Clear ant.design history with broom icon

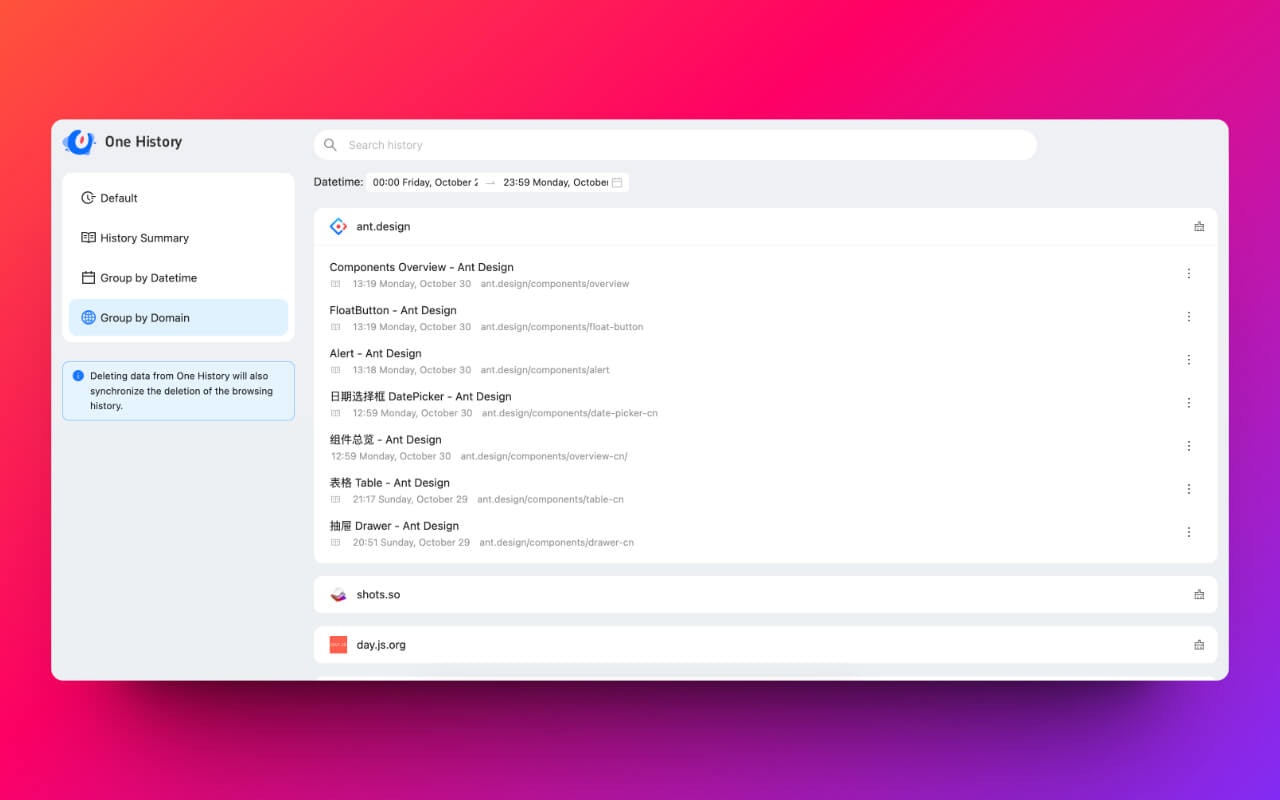click(x=1199, y=227)
